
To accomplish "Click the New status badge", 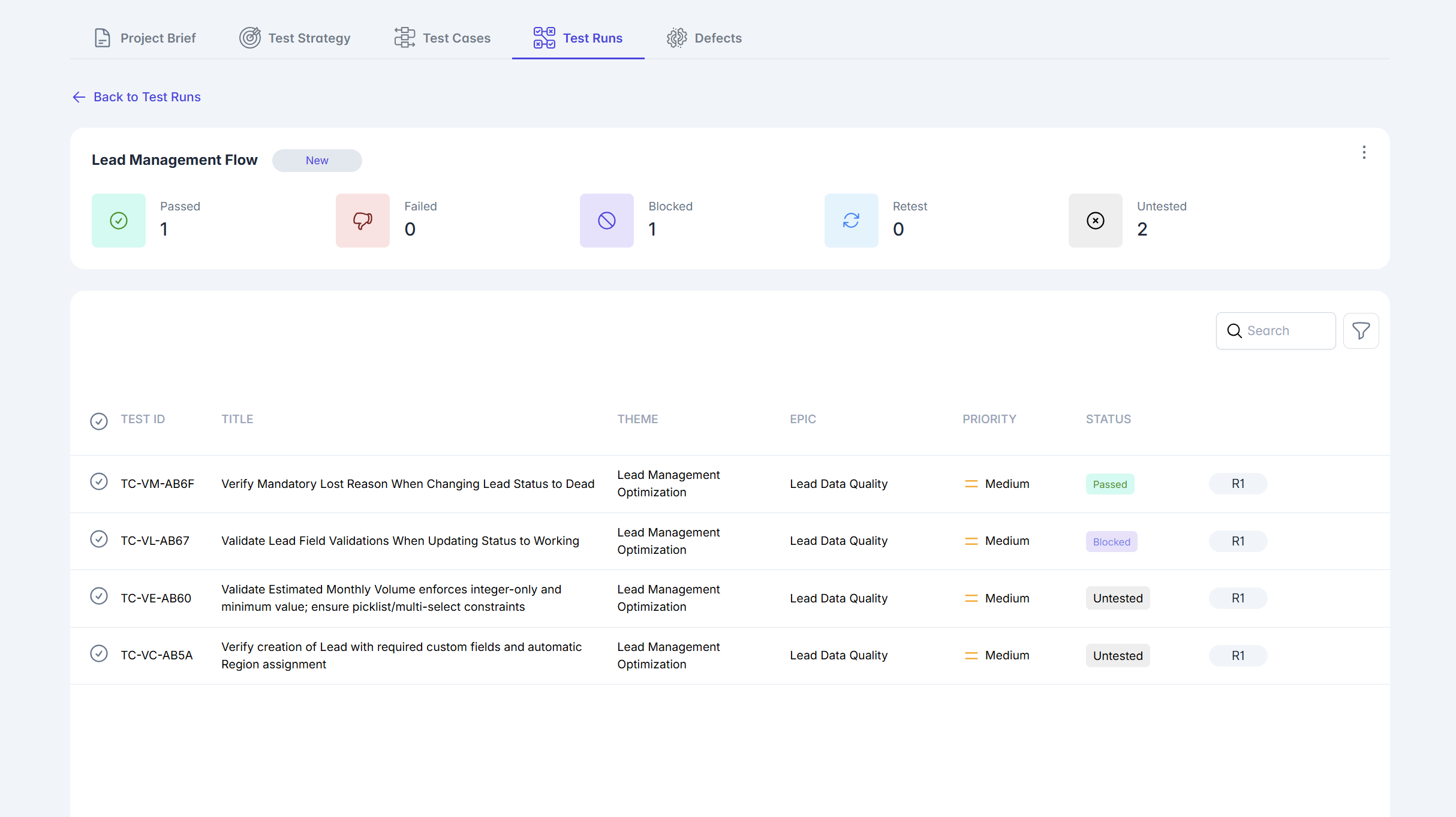I will pos(317,161).
